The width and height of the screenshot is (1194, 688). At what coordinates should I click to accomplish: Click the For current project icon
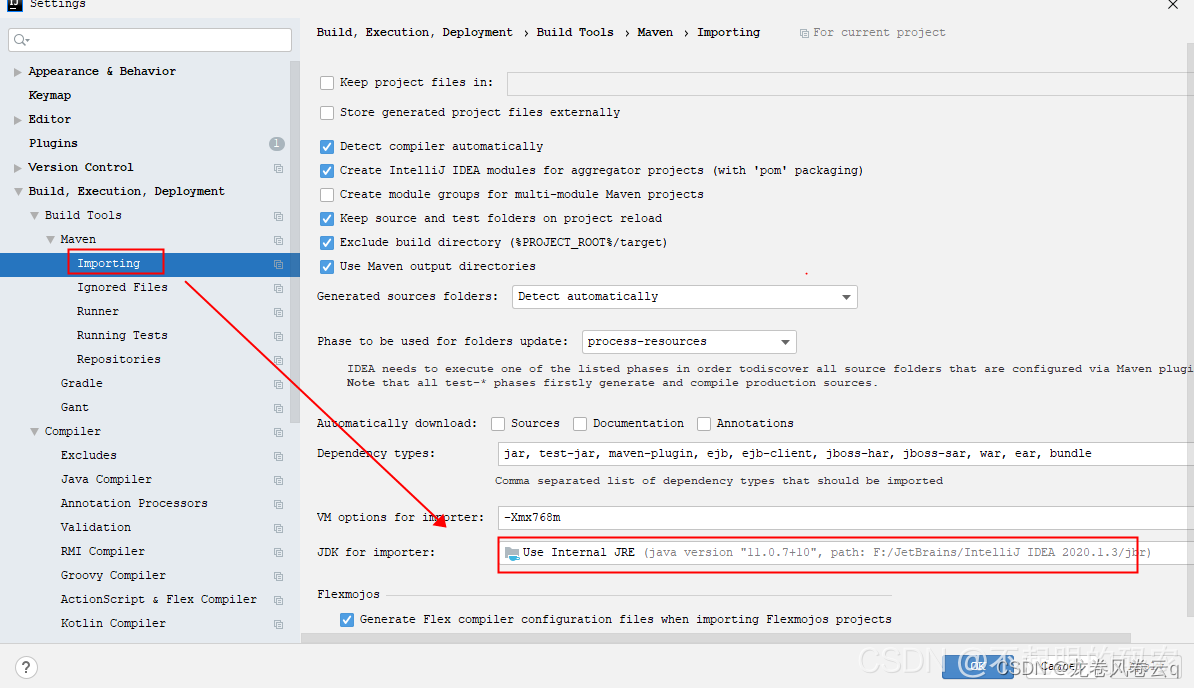804,33
